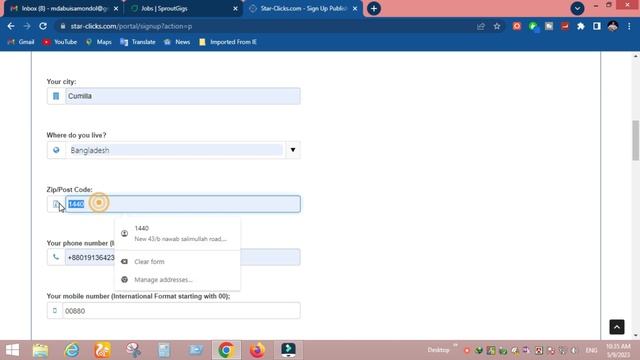Open the Extensions puzzle icon

[x=581, y=26]
